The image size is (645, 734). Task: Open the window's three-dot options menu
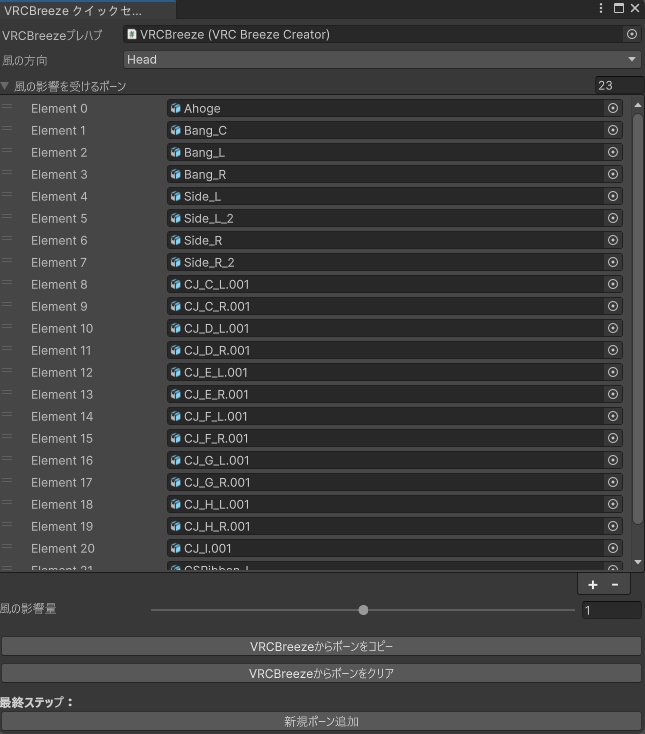pos(601,8)
